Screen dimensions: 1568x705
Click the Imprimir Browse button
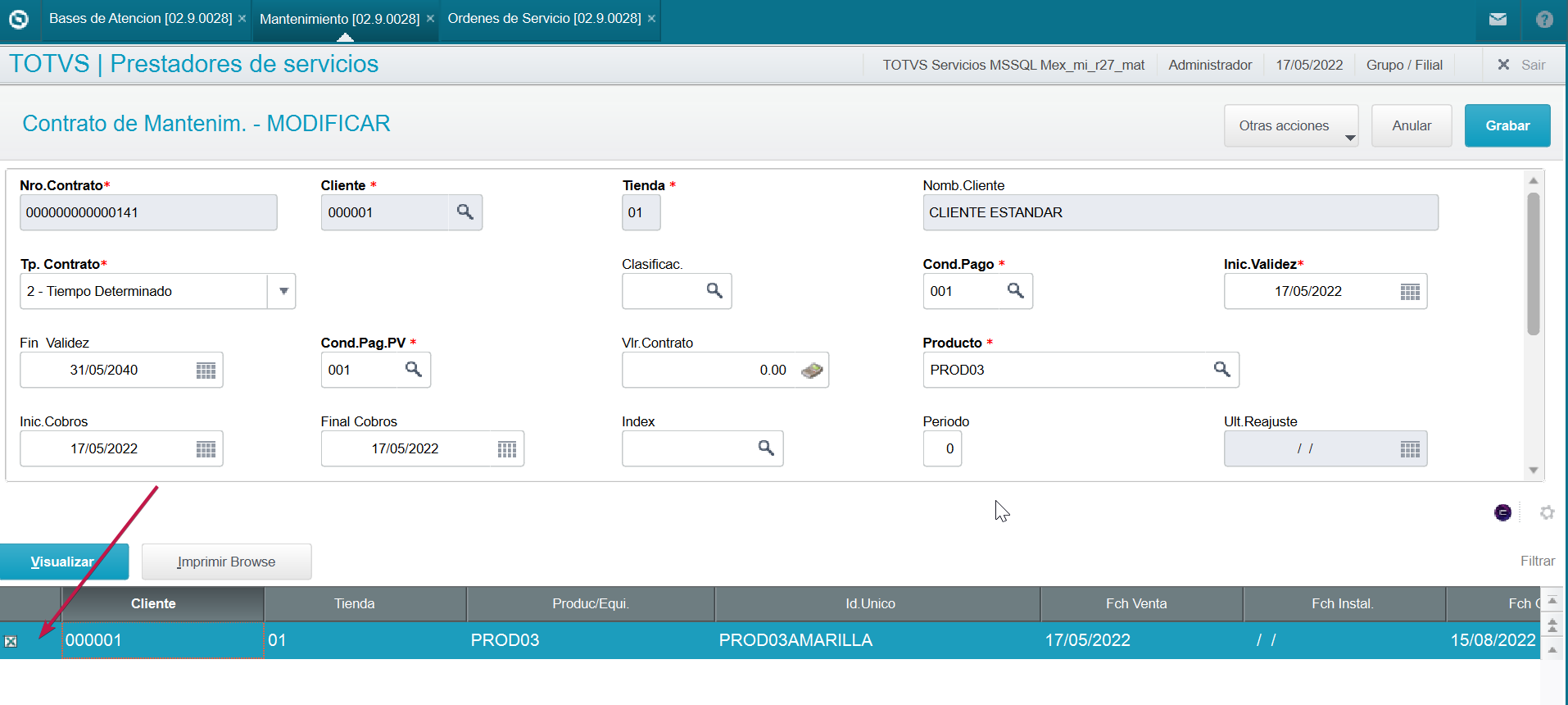coord(226,562)
